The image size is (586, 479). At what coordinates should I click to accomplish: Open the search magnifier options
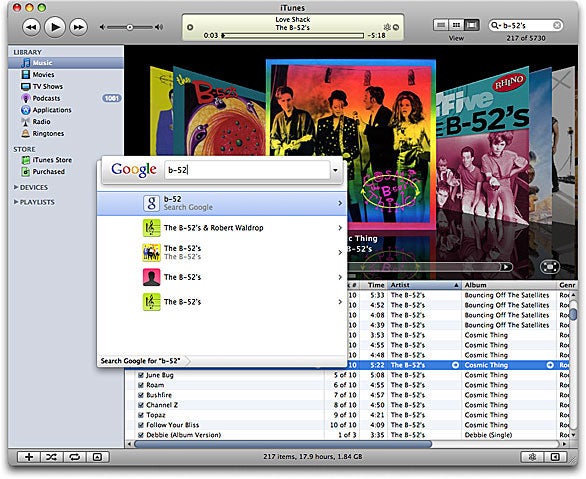click(495, 25)
